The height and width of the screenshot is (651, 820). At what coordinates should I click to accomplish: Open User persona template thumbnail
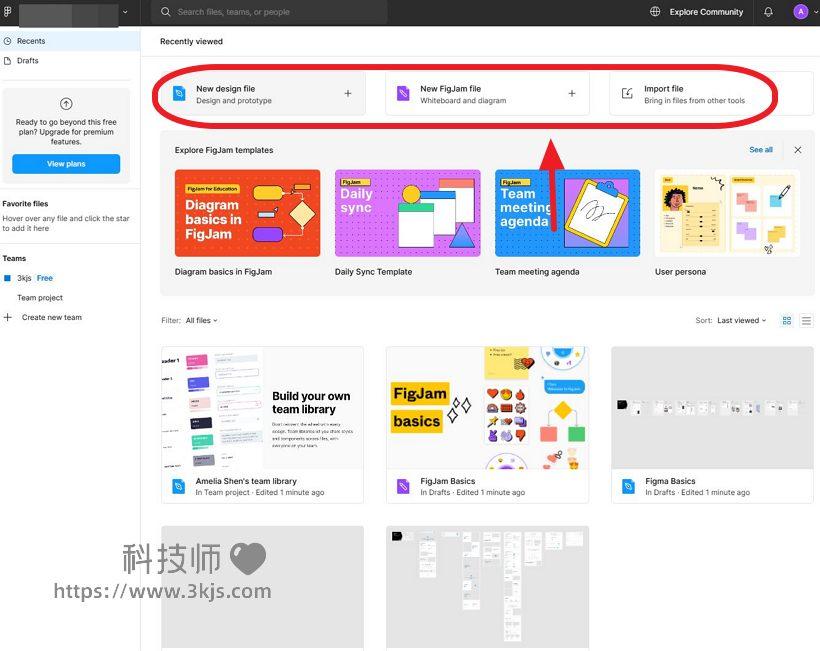pos(727,213)
